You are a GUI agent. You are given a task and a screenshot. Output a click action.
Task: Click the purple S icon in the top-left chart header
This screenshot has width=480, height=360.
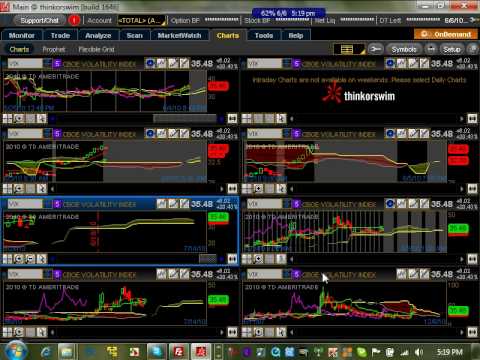click(x=57, y=63)
